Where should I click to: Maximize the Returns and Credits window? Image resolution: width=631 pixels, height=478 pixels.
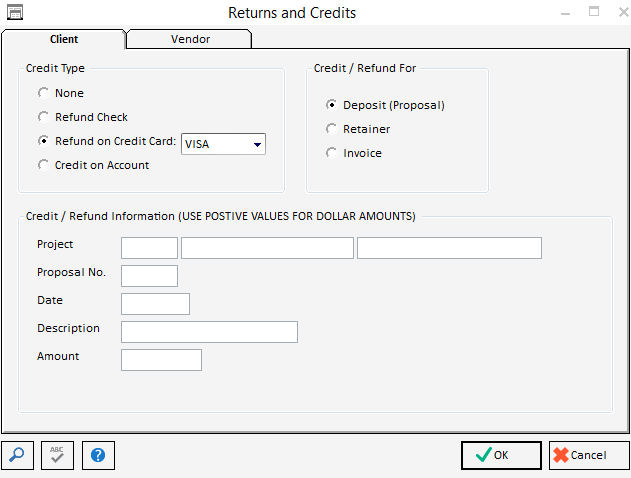[593, 12]
